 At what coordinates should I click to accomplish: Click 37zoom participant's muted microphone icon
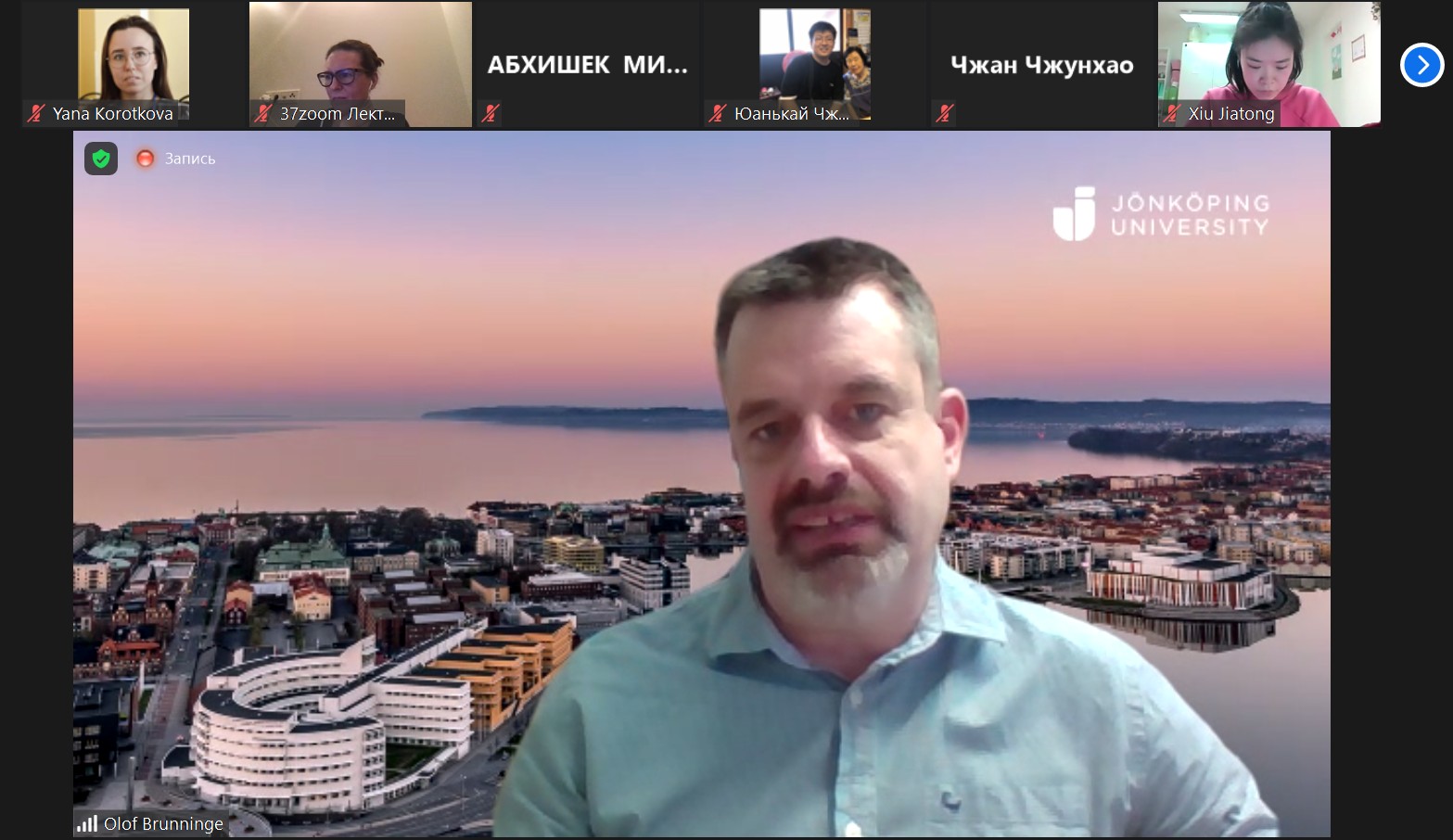[x=263, y=113]
